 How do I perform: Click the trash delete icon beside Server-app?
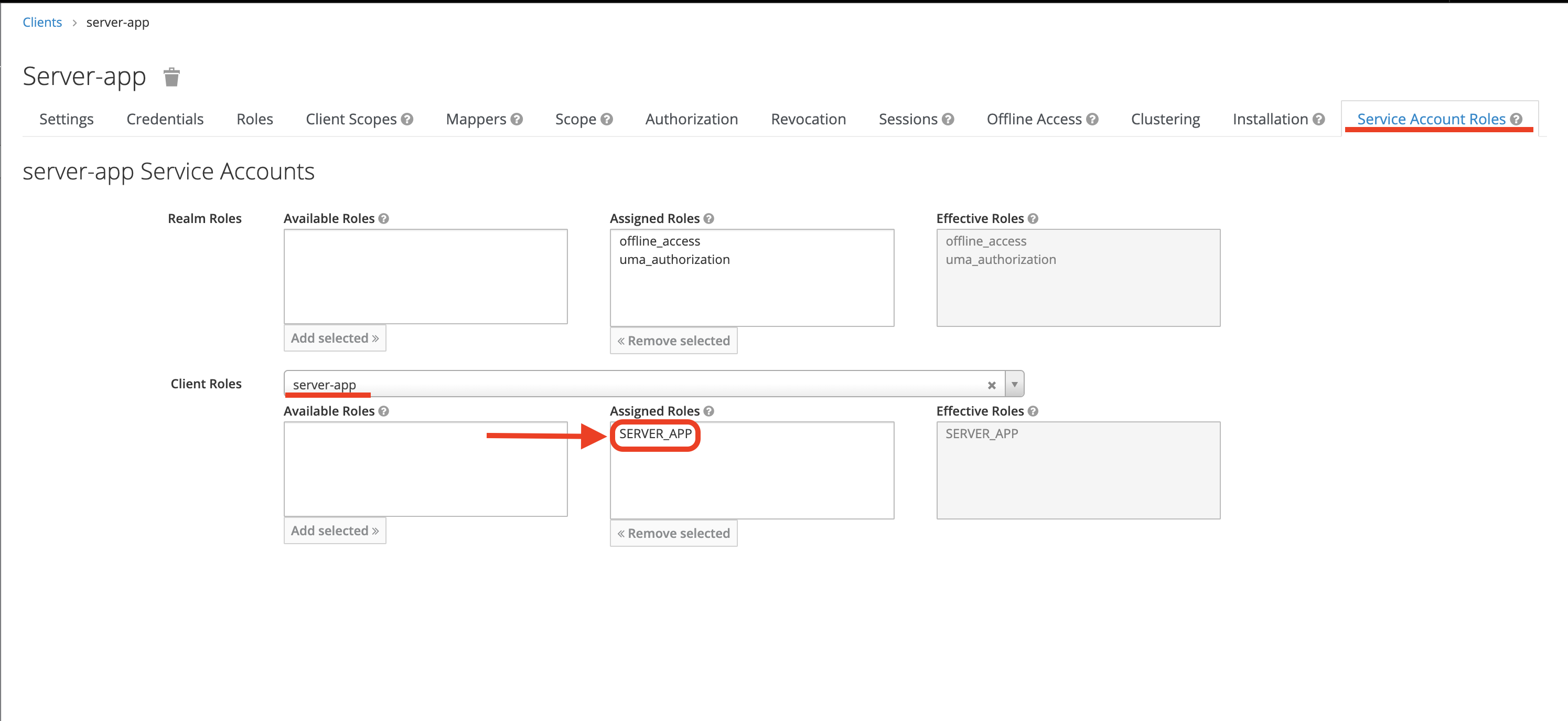[x=171, y=77]
